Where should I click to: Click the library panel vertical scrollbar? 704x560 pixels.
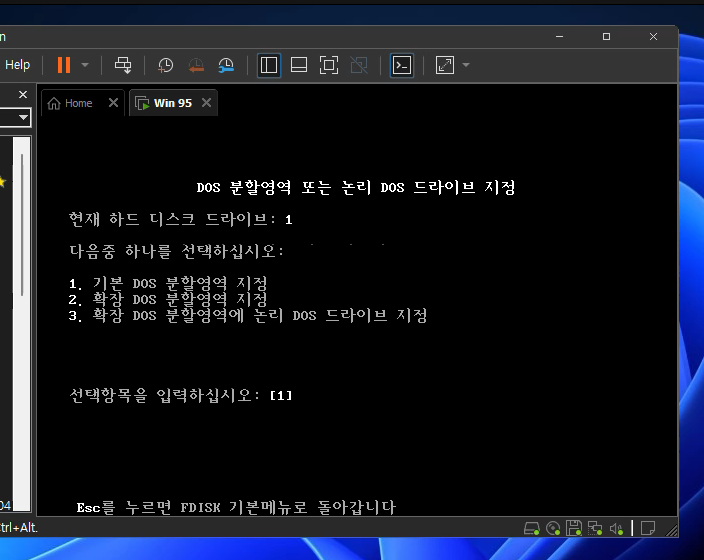22,225
